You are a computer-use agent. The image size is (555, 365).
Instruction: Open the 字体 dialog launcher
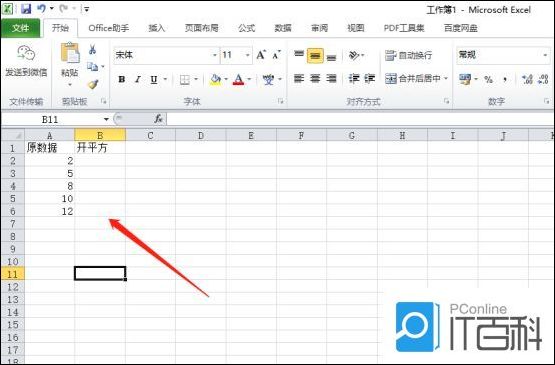[281, 102]
